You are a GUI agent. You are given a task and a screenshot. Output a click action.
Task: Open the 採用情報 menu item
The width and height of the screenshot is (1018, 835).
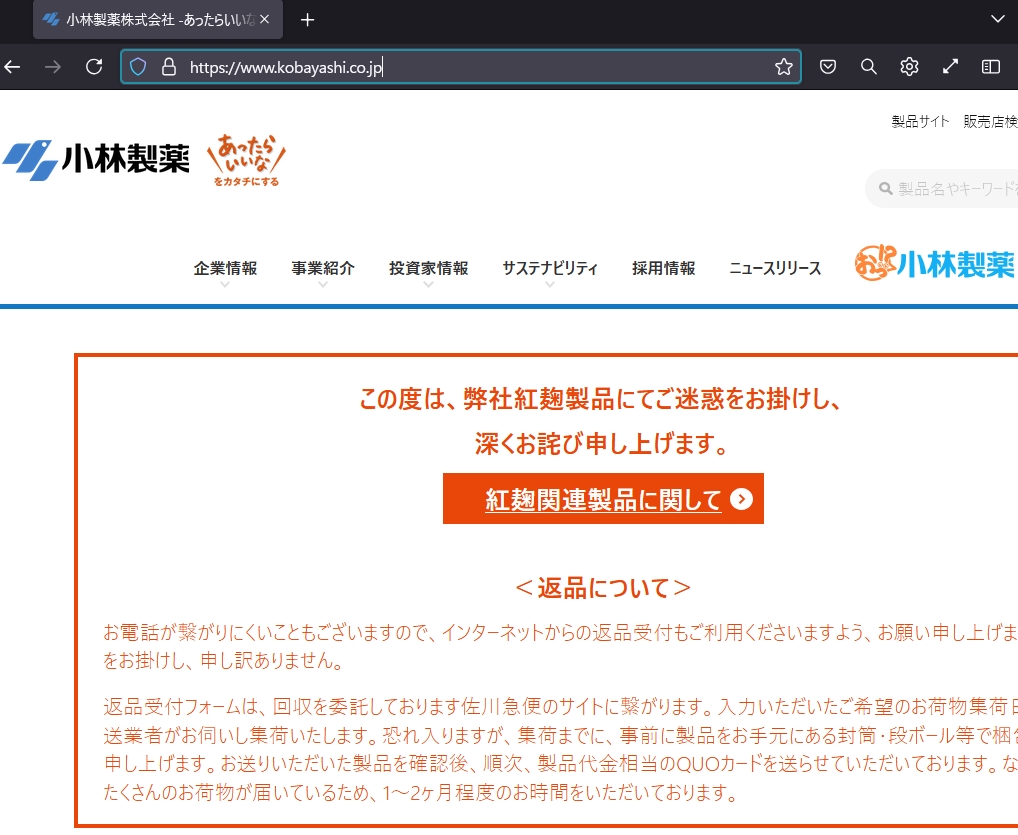[x=664, y=268]
